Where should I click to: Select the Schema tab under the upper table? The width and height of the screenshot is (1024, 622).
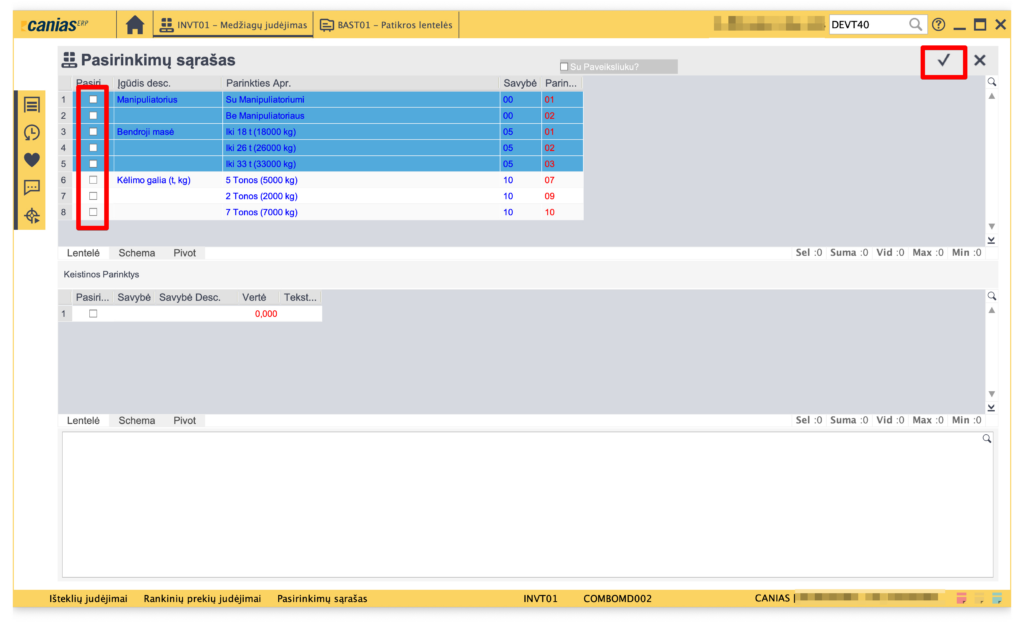coord(137,253)
